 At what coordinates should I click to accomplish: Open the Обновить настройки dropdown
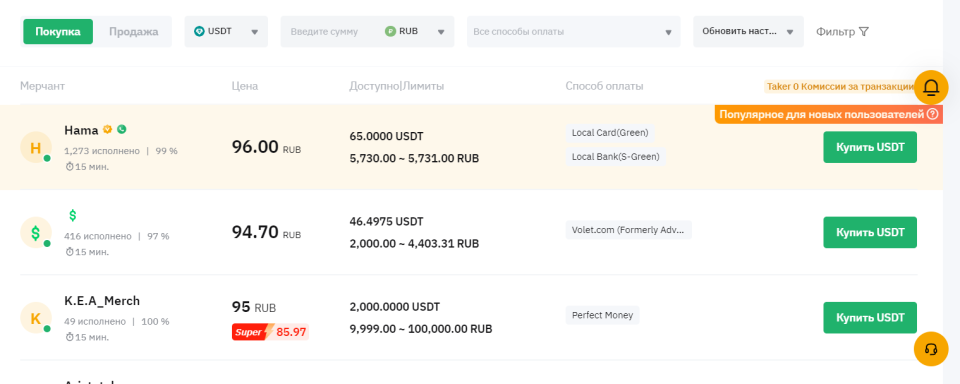point(748,32)
